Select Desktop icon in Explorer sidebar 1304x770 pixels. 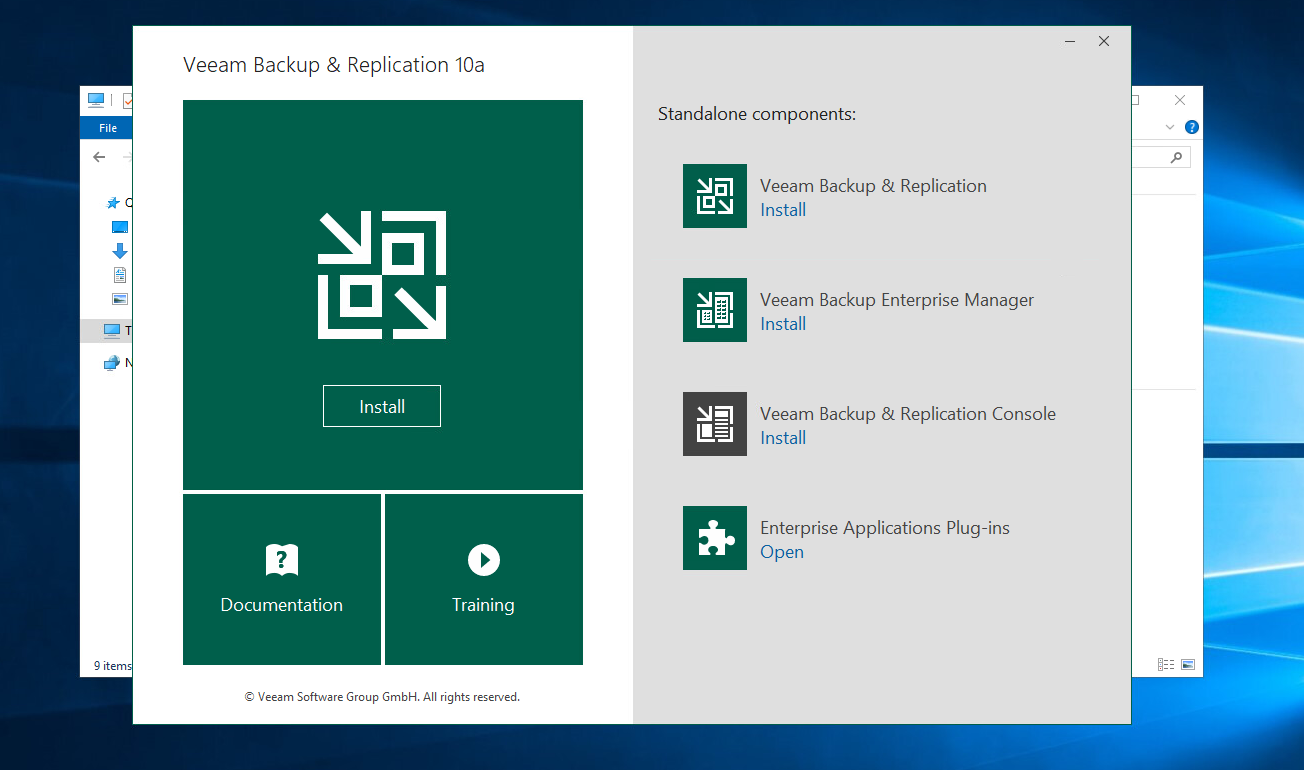point(120,227)
